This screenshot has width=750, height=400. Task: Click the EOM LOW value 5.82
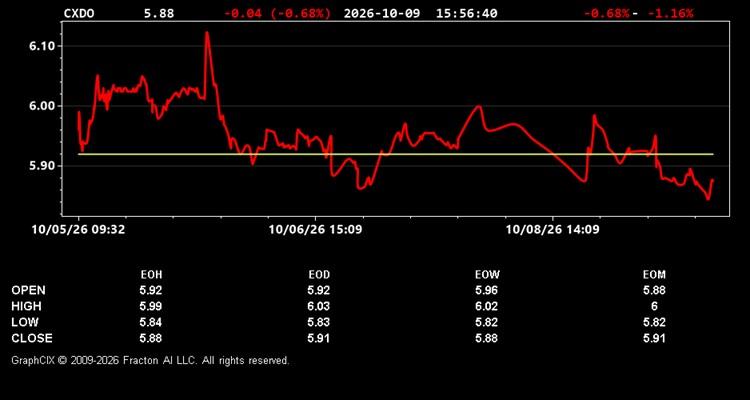[654, 322]
